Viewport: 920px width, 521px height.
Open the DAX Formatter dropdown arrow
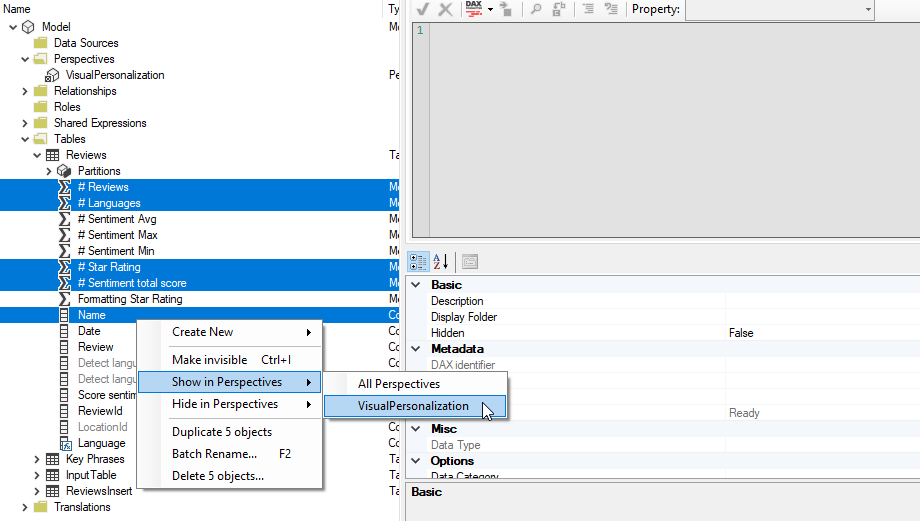coord(490,9)
